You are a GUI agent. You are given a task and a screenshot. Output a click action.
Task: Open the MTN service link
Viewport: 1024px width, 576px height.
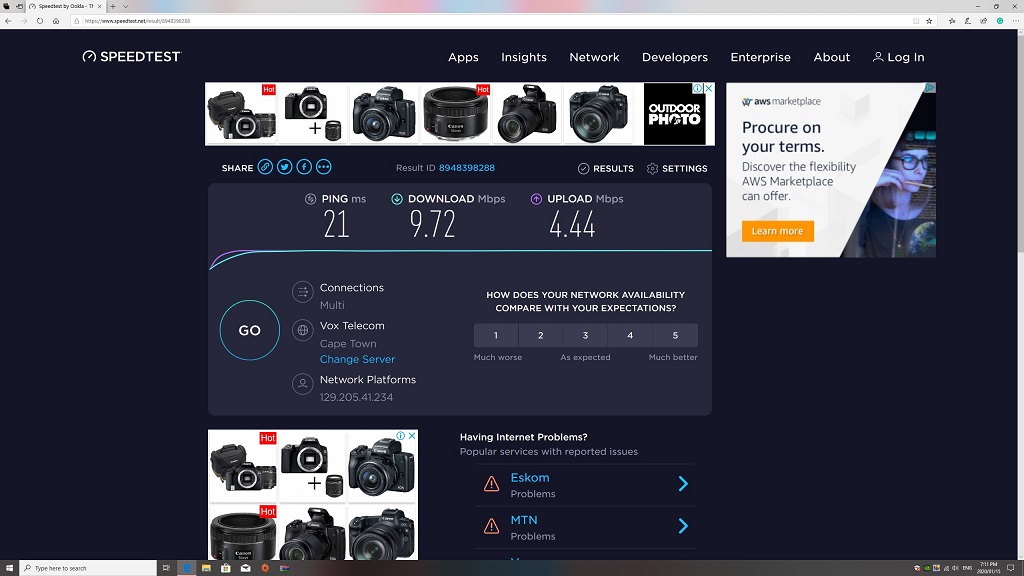(x=524, y=520)
